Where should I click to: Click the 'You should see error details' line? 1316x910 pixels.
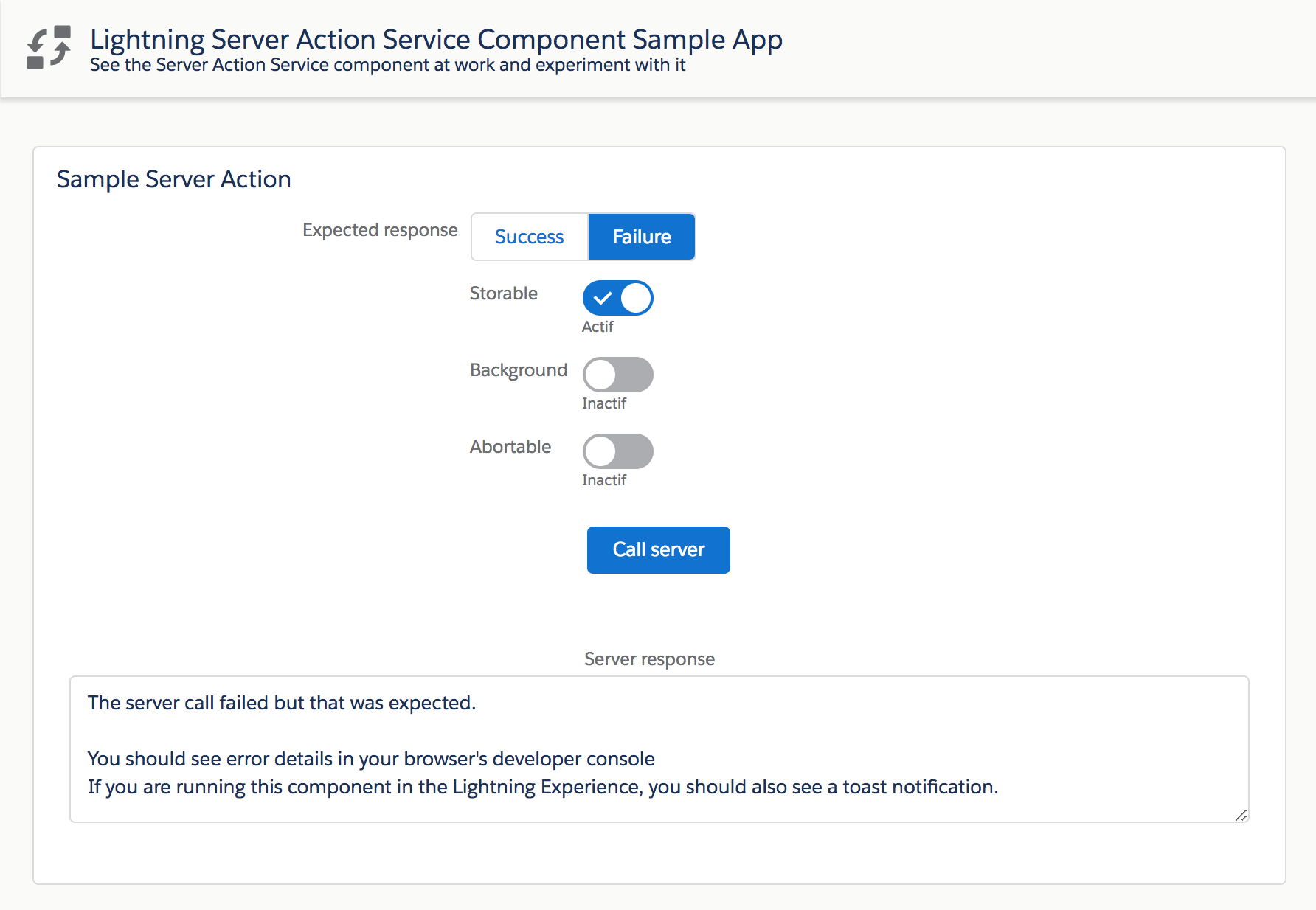[x=371, y=759]
